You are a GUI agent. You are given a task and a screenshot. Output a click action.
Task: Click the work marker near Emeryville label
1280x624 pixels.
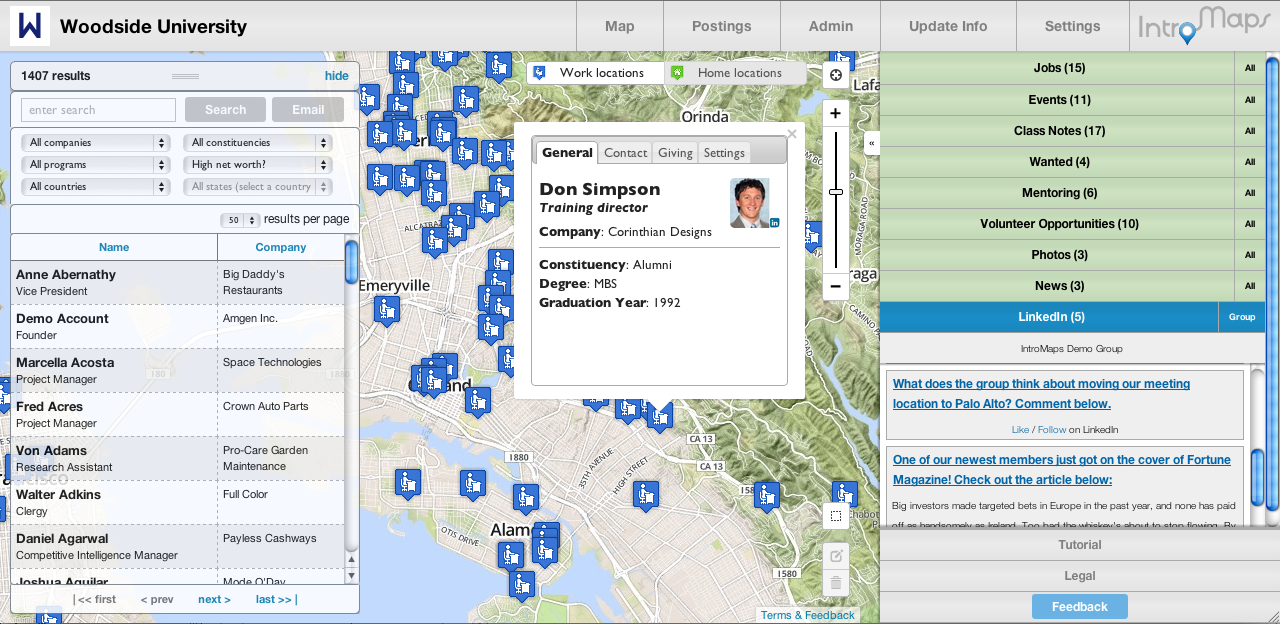(386, 309)
